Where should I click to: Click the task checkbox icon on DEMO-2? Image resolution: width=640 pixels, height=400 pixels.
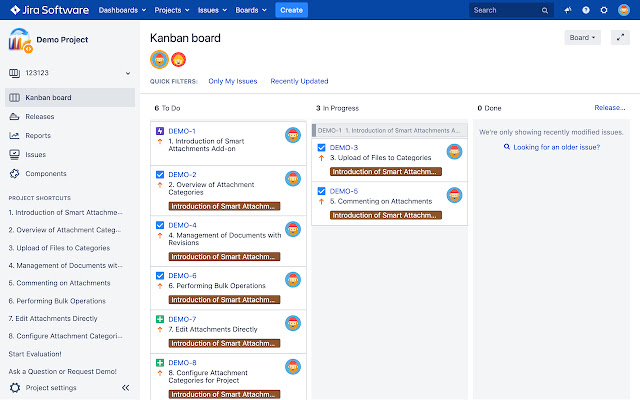tap(160, 175)
